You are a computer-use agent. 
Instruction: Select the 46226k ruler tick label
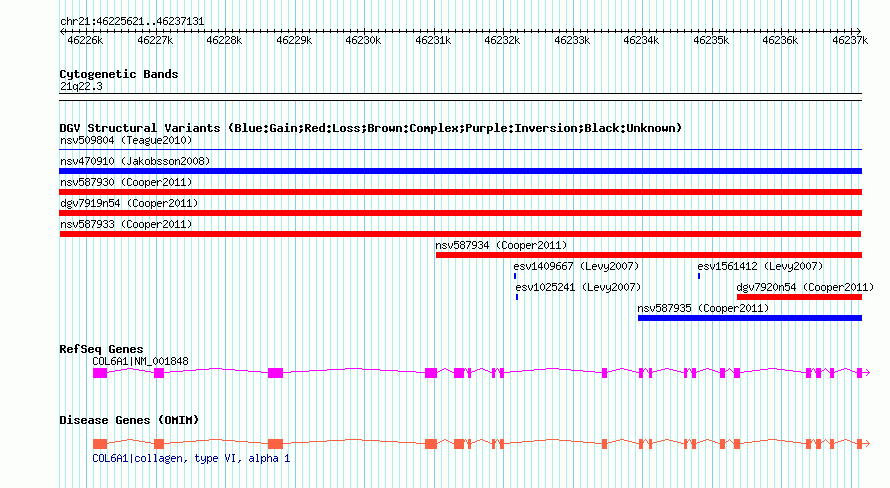(x=85, y=40)
